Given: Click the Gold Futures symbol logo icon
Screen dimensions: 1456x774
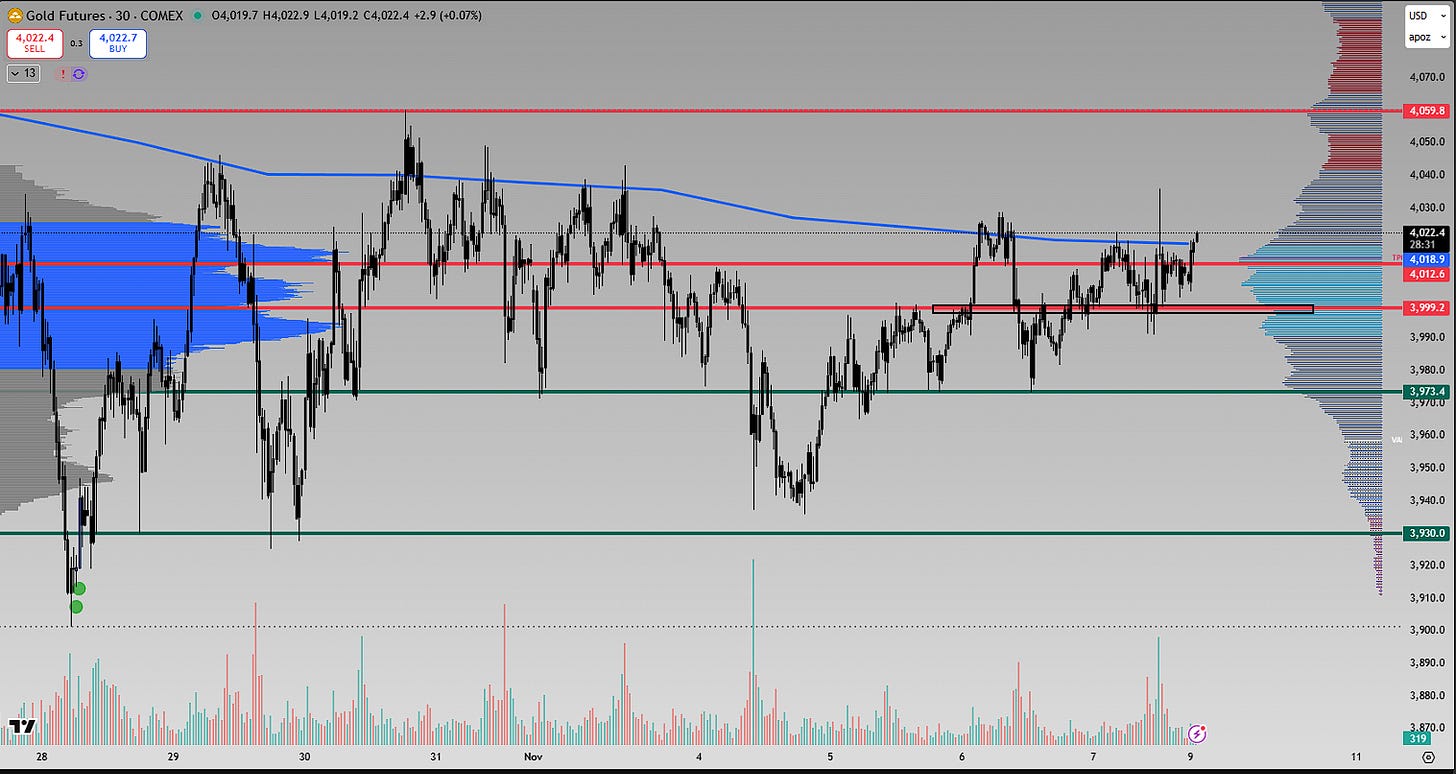Looking at the screenshot, I should (x=14, y=15).
